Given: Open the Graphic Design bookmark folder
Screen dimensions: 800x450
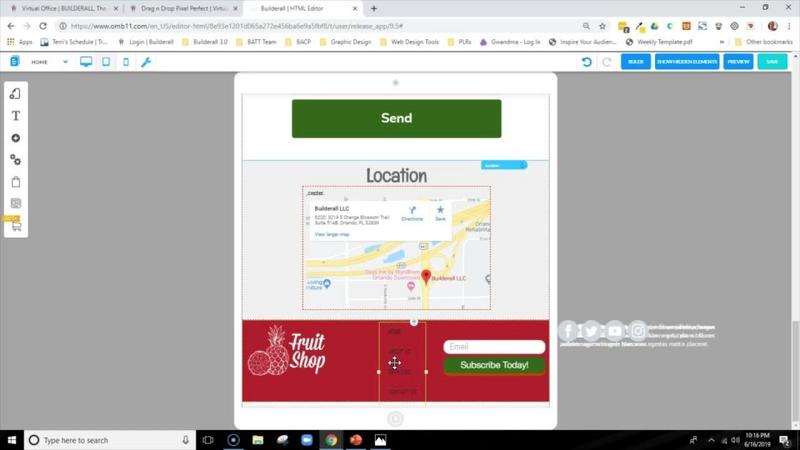Looking at the screenshot, I should point(345,42).
